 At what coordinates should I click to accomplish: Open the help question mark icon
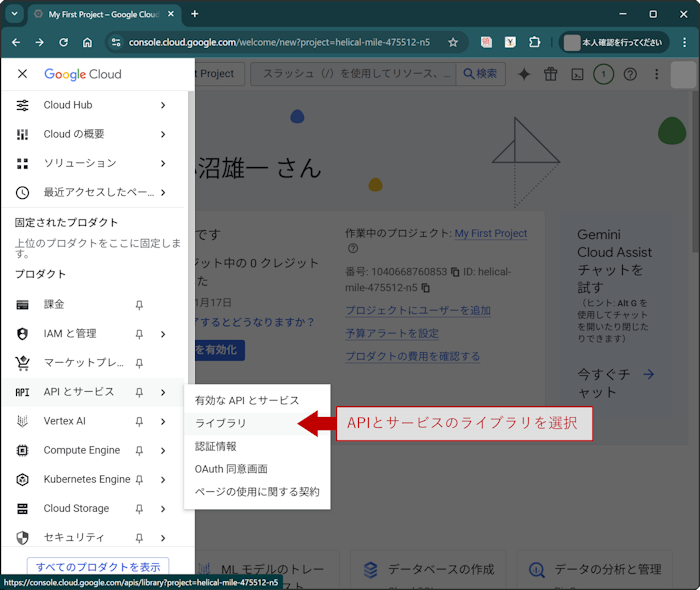[630, 74]
